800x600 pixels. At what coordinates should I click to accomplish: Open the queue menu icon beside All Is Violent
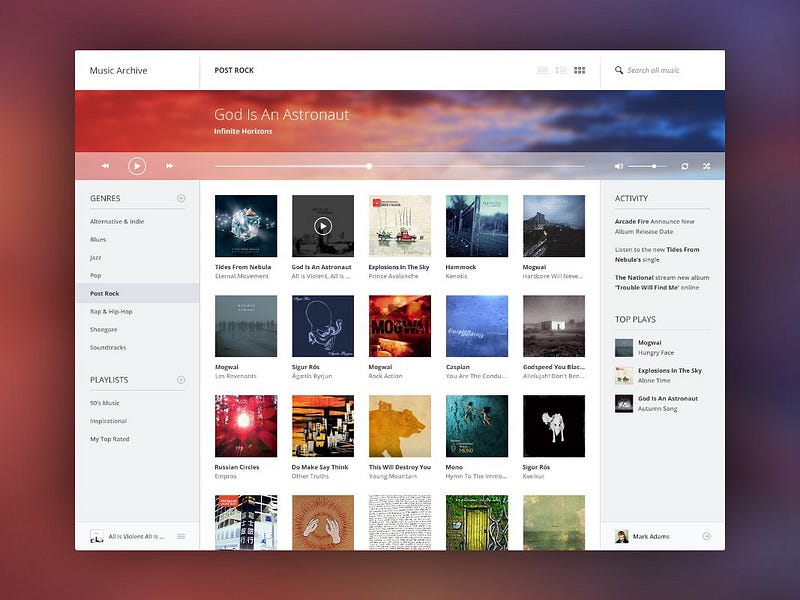tap(181, 536)
